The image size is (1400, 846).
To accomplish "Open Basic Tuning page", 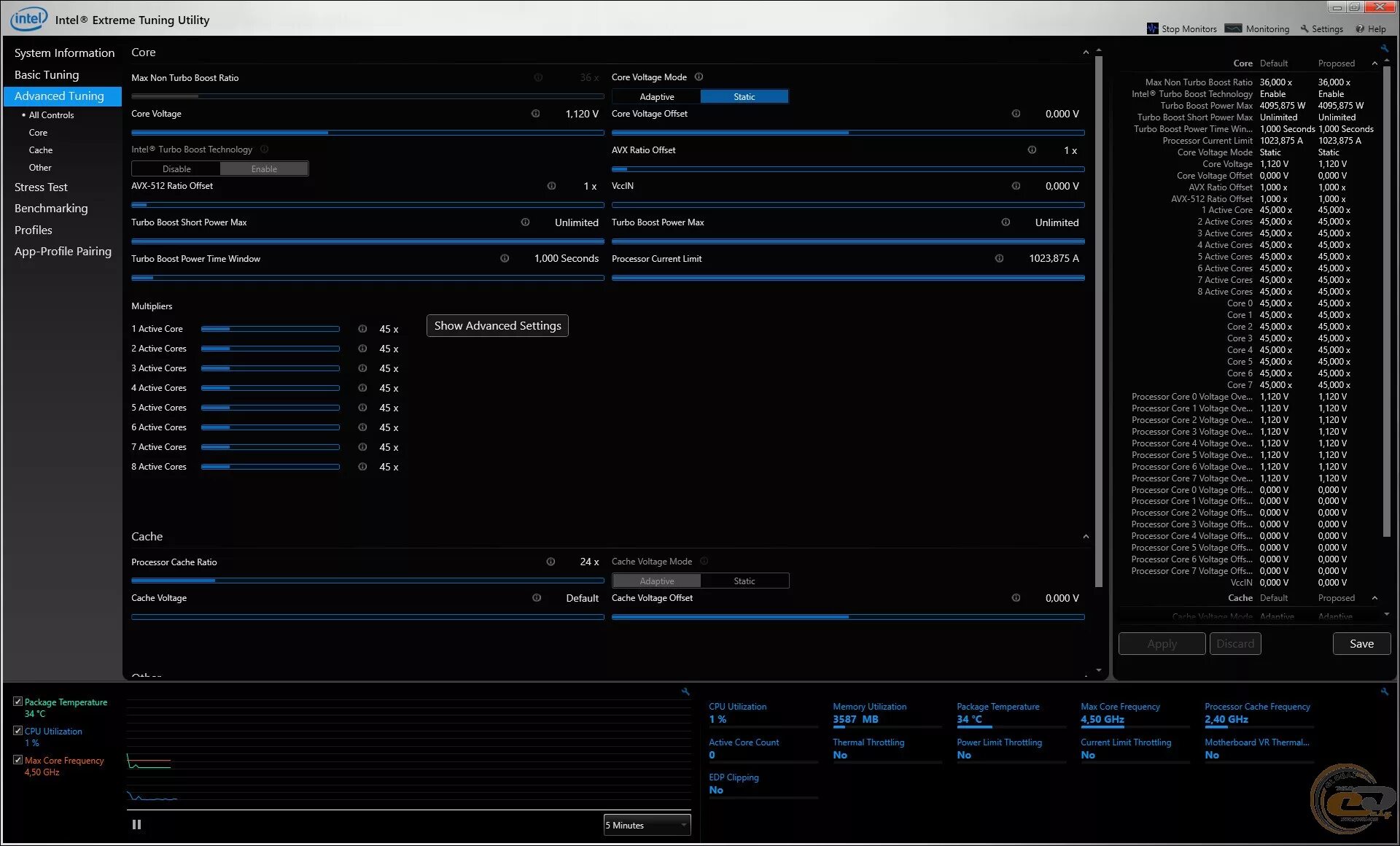I will tap(47, 75).
